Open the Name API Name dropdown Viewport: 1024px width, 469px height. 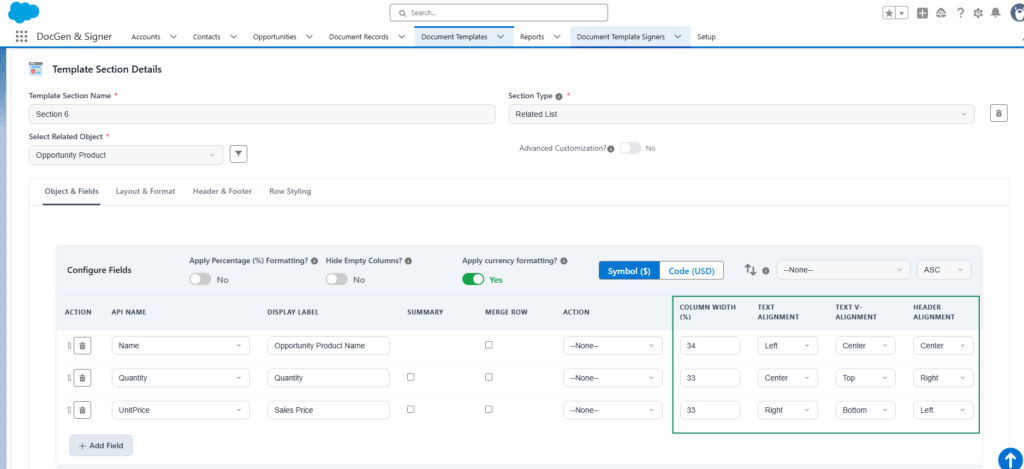click(180, 346)
